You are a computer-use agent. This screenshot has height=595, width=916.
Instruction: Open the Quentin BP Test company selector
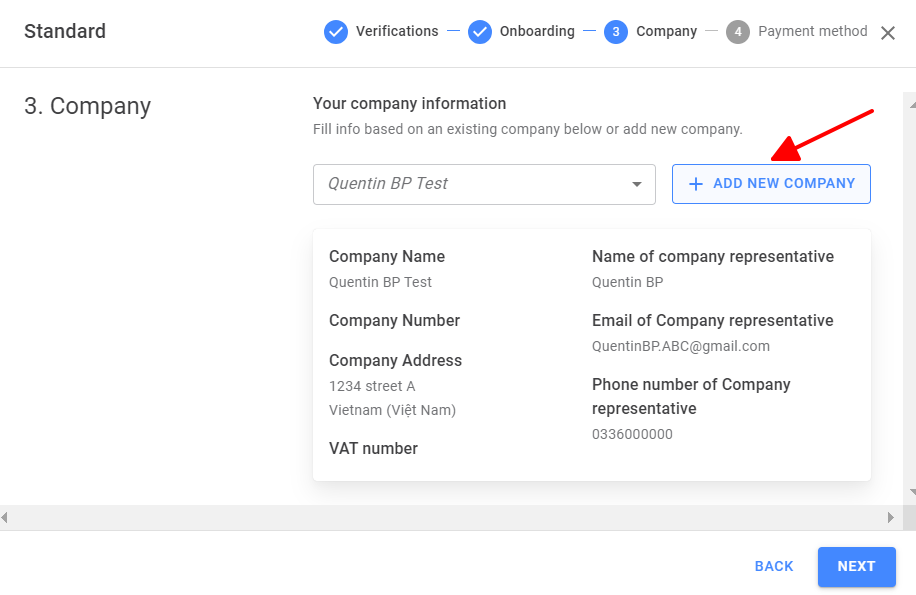[x=484, y=185]
